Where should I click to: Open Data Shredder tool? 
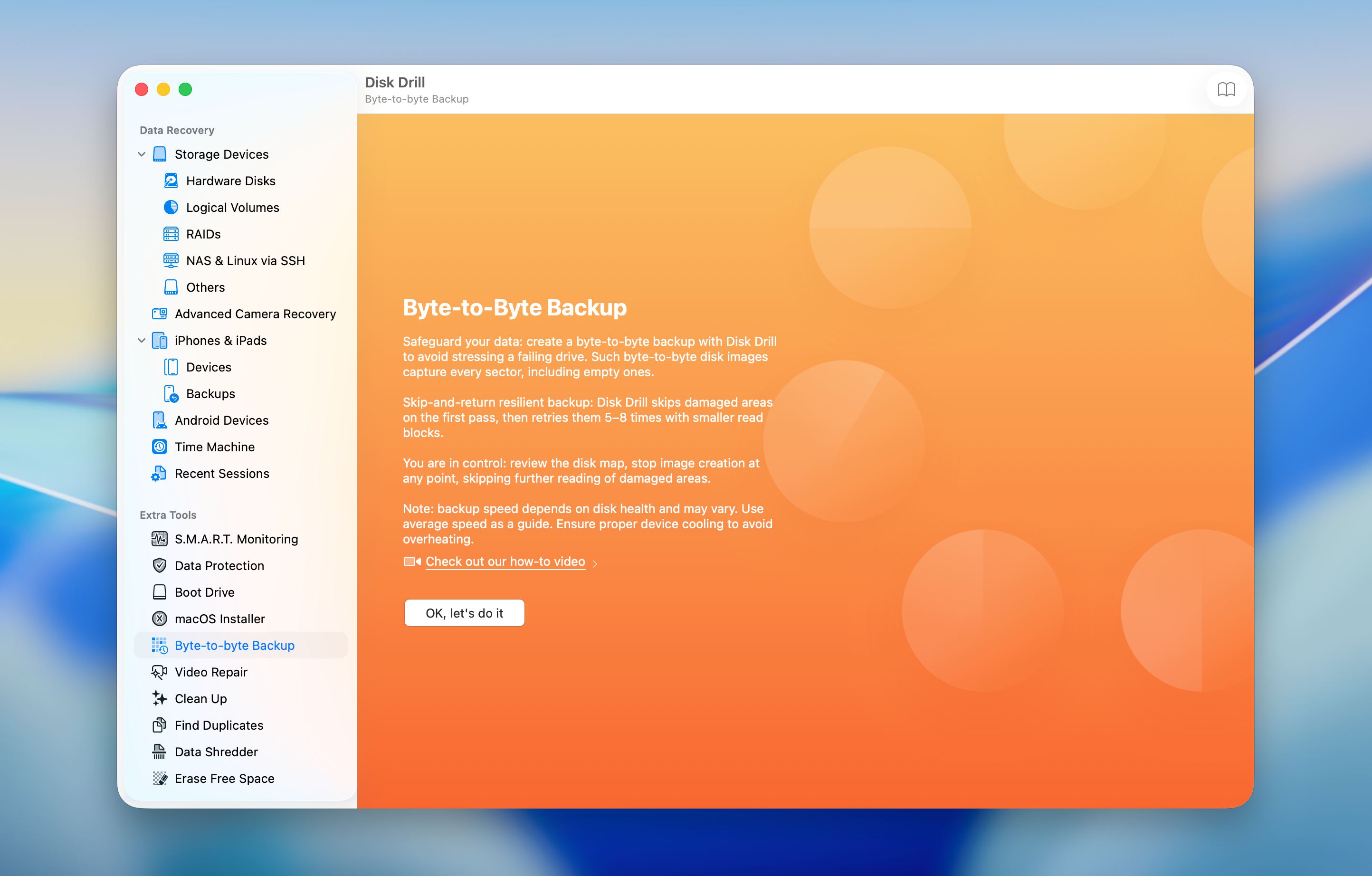pos(216,752)
